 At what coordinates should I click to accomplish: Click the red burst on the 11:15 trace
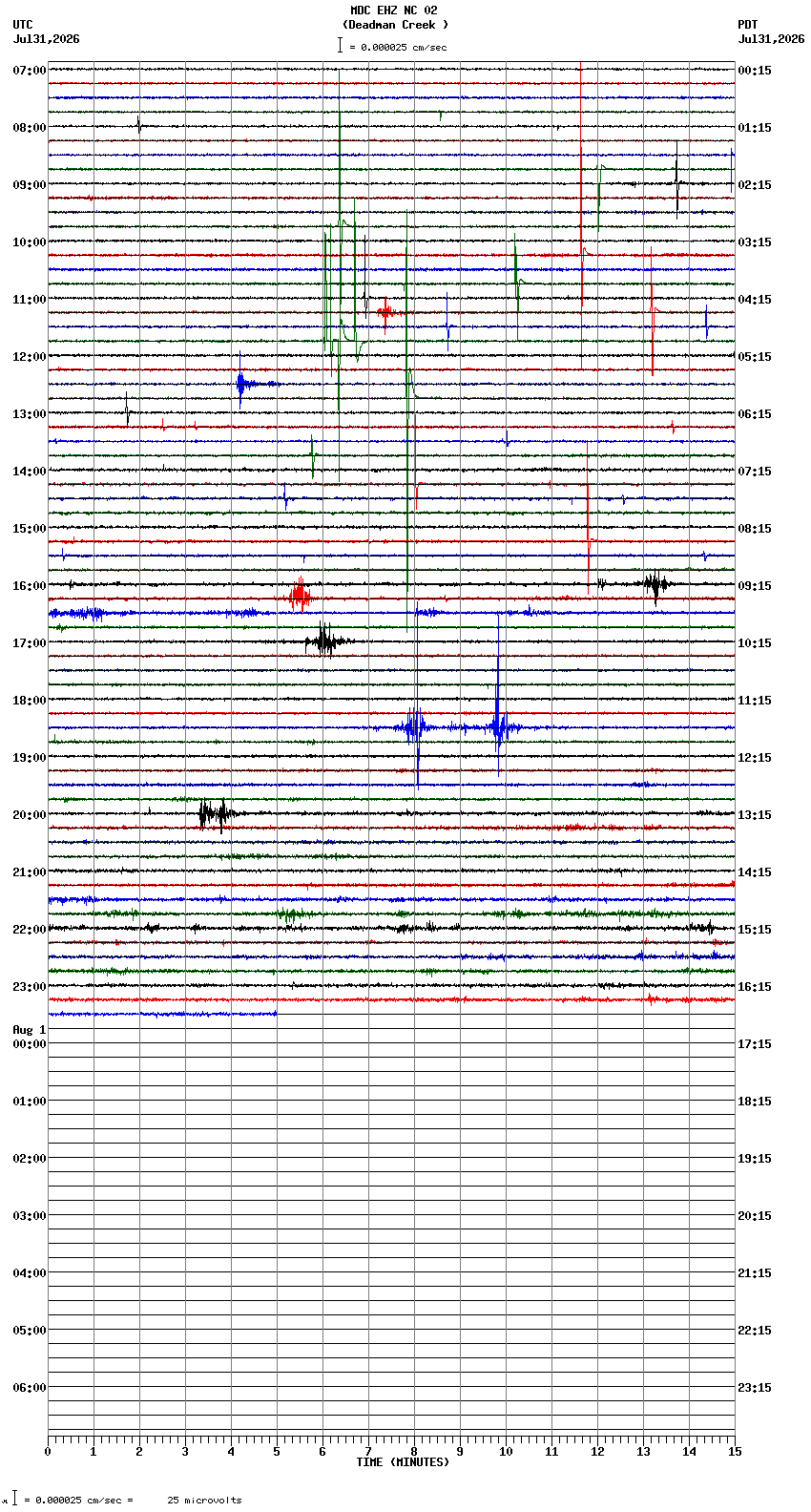click(385, 311)
